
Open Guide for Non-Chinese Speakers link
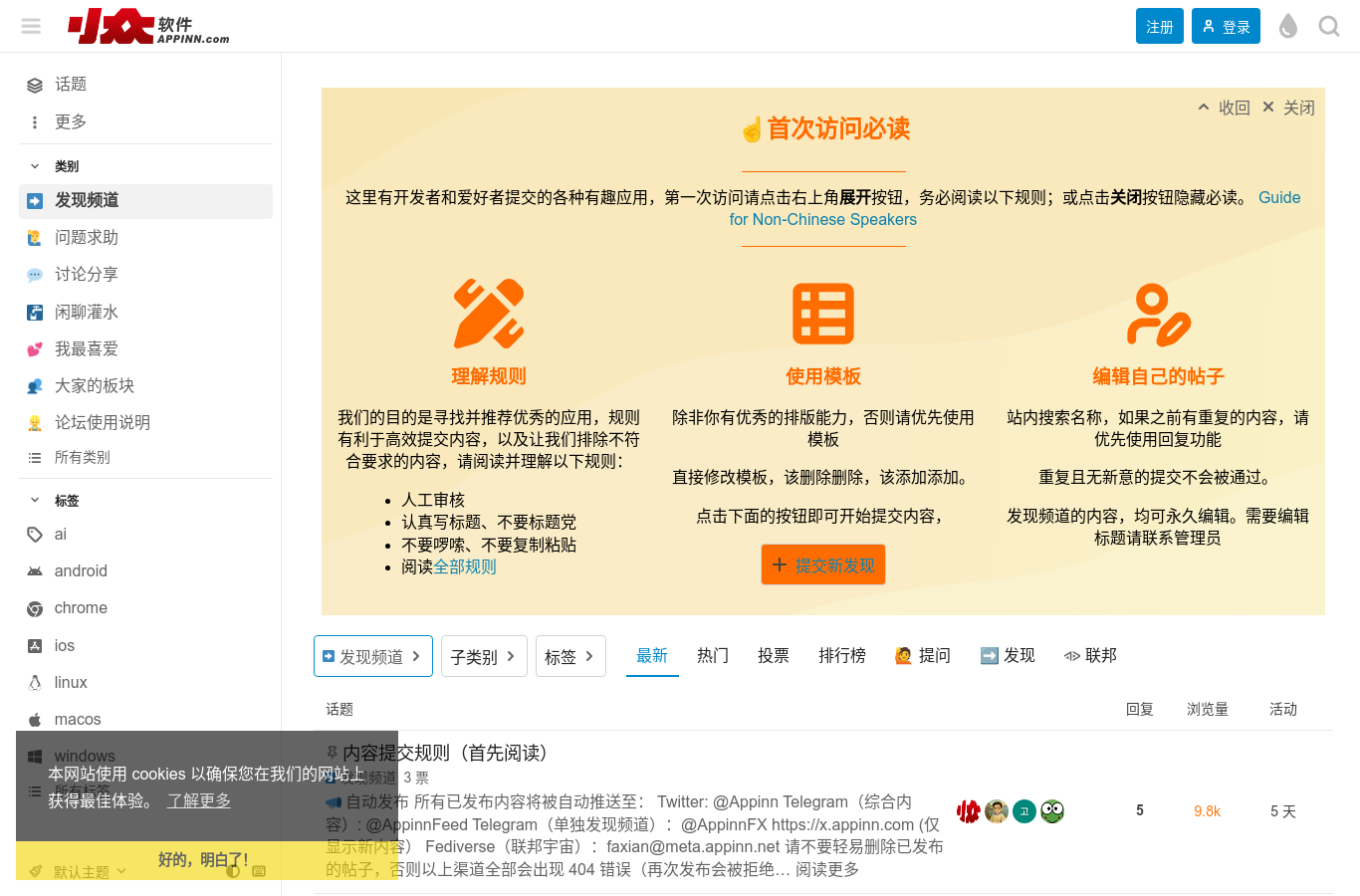(1016, 208)
